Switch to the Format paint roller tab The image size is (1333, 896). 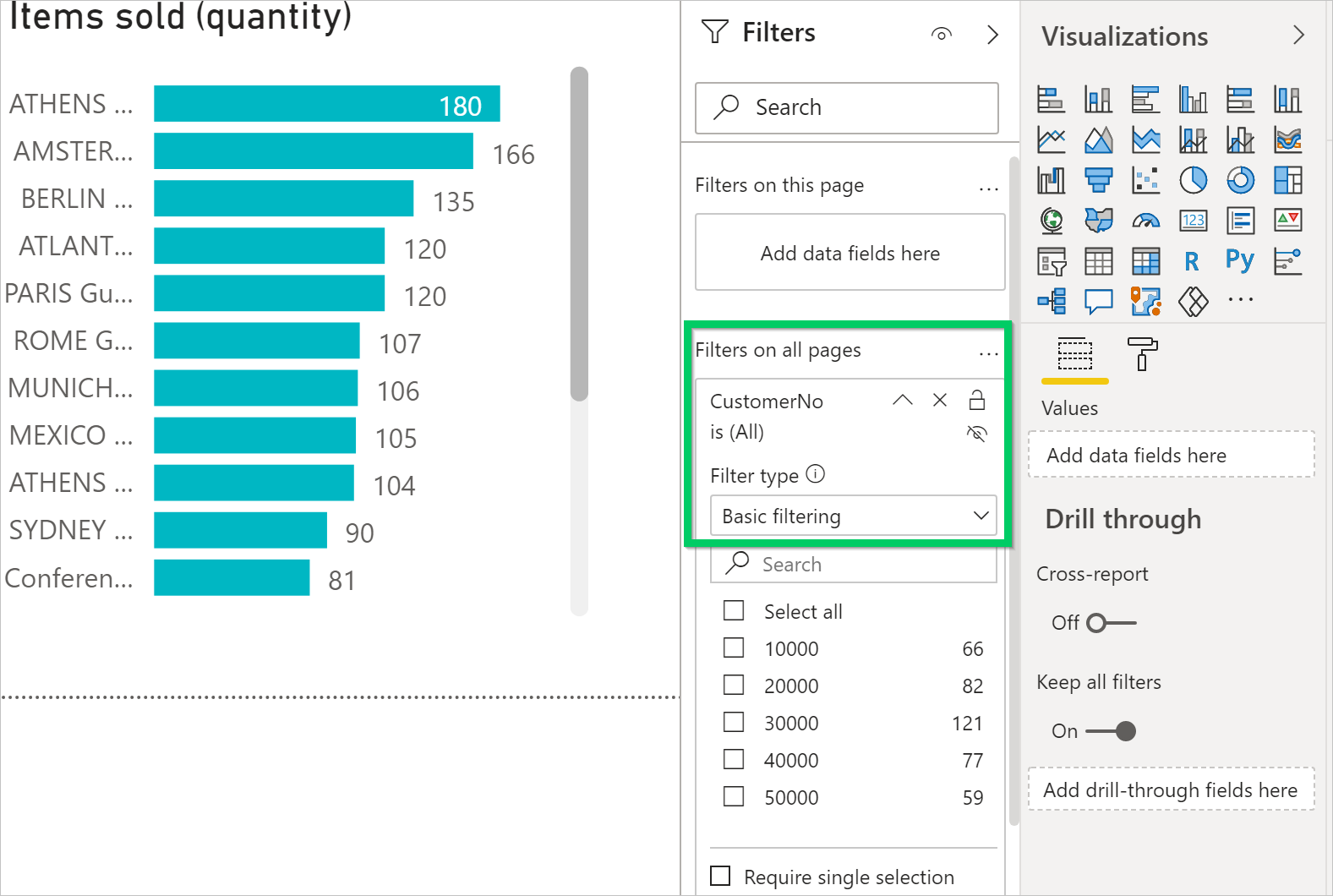coord(1142,354)
